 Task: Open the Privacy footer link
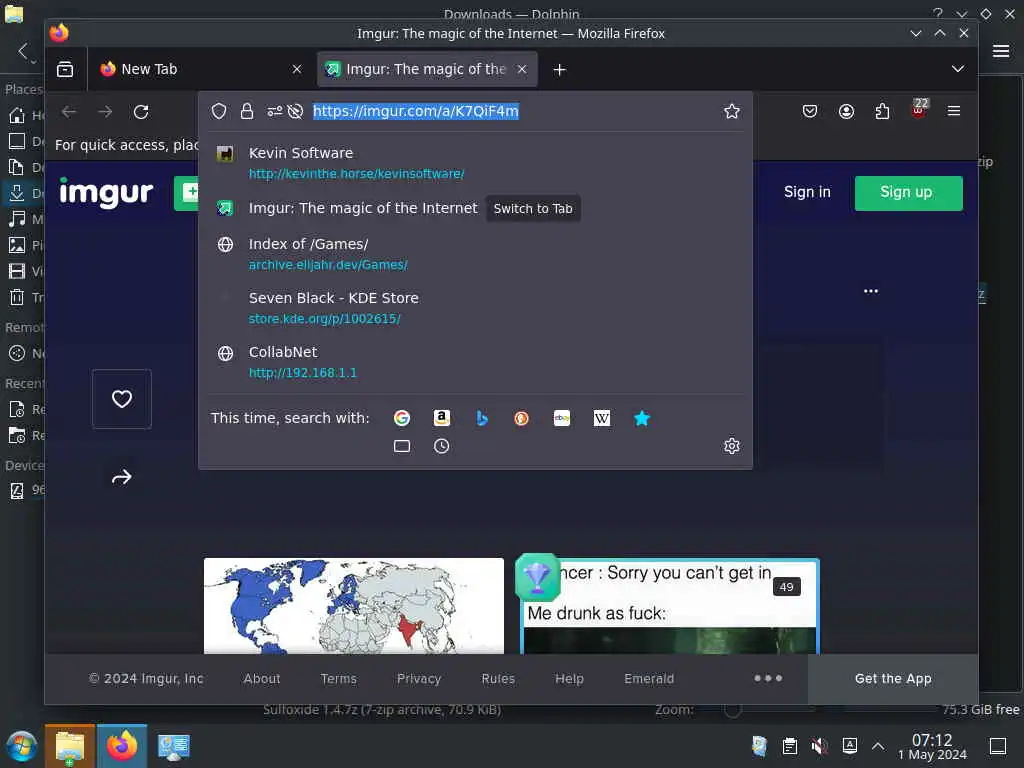[419, 679]
